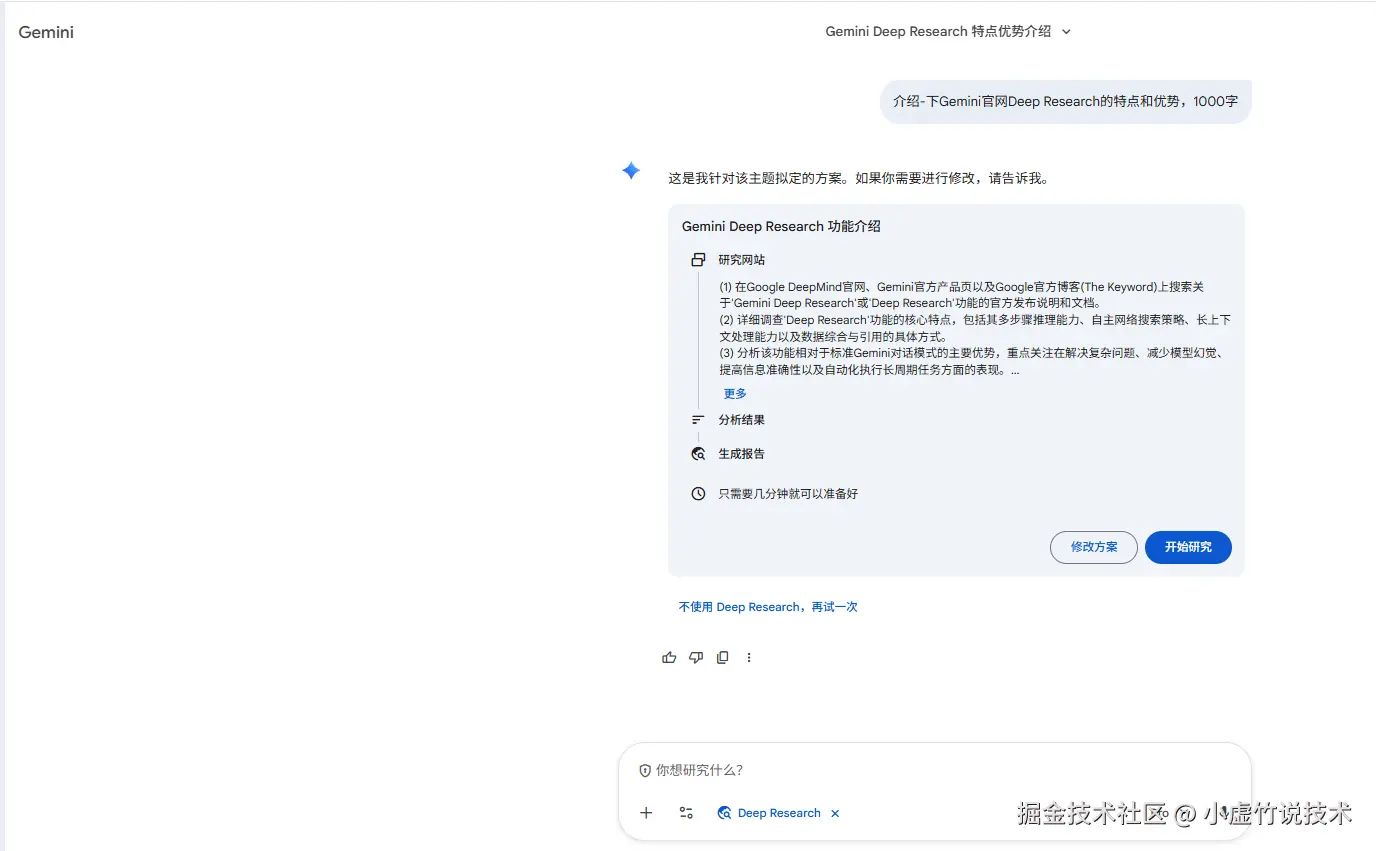The width and height of the screenshot is (1376, 851).
Task: Click the shield icon in the research input
Action: click(x=645, y=770)
